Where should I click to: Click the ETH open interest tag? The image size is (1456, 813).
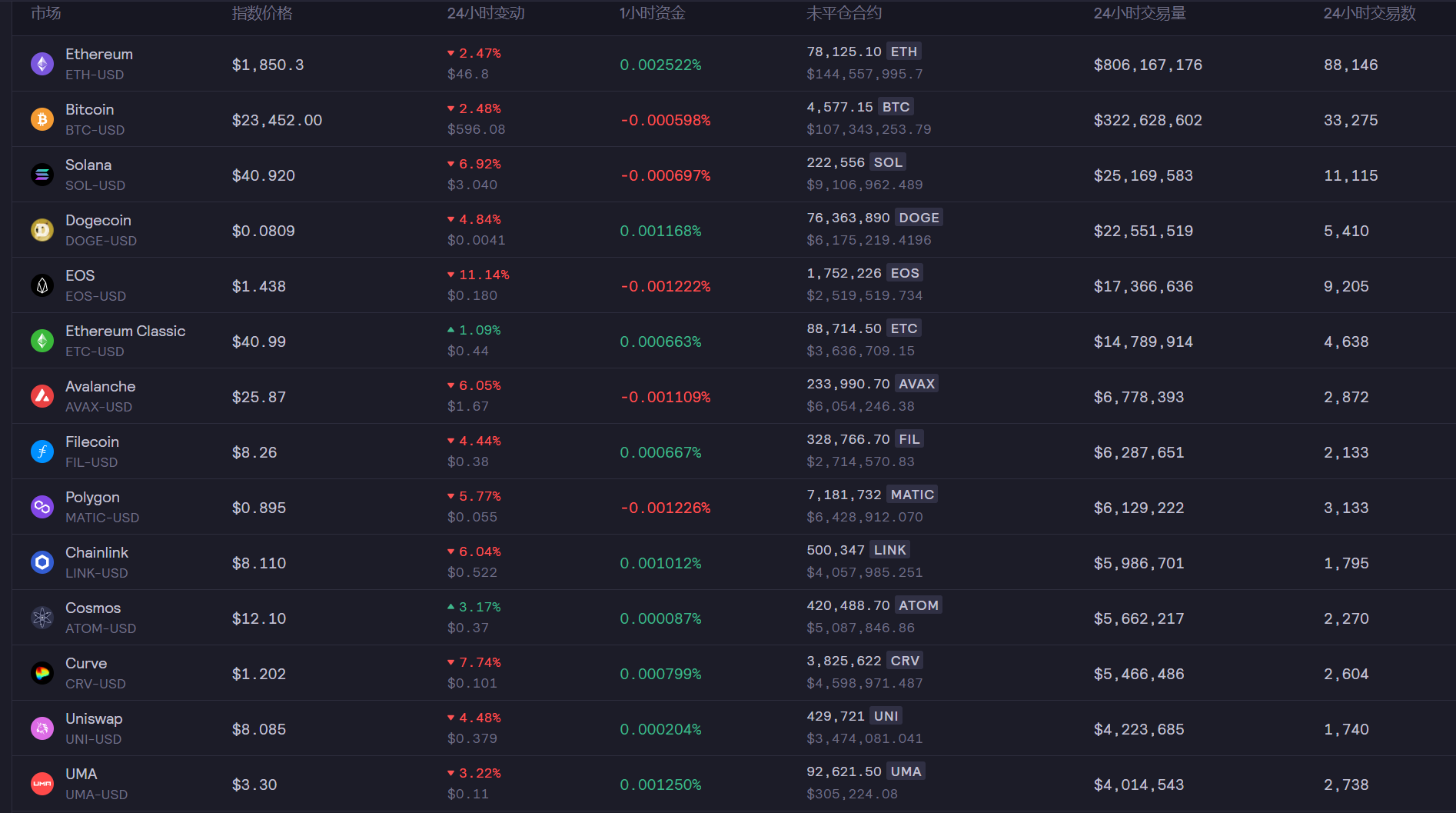click(x=904, y=52)
